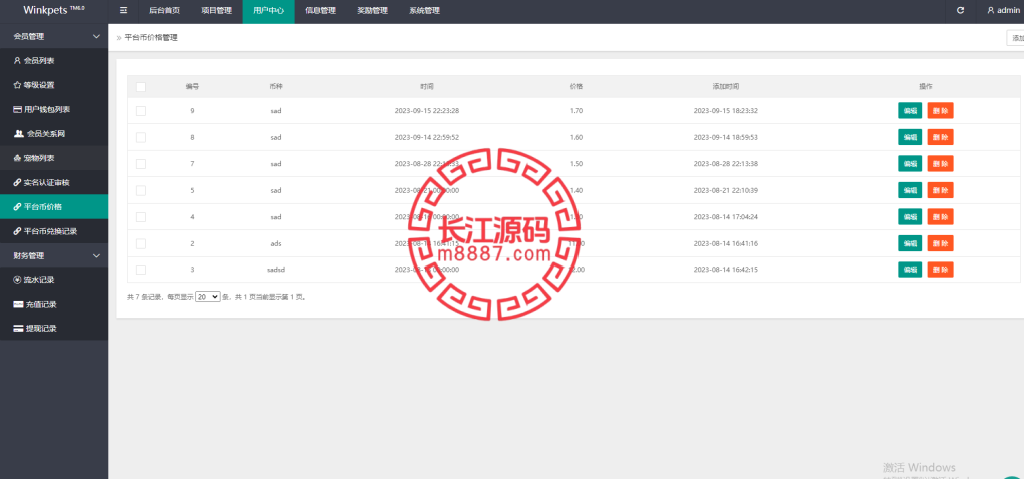
Task: Delete row 5 priced 1.40
Action: click(940, 190)
